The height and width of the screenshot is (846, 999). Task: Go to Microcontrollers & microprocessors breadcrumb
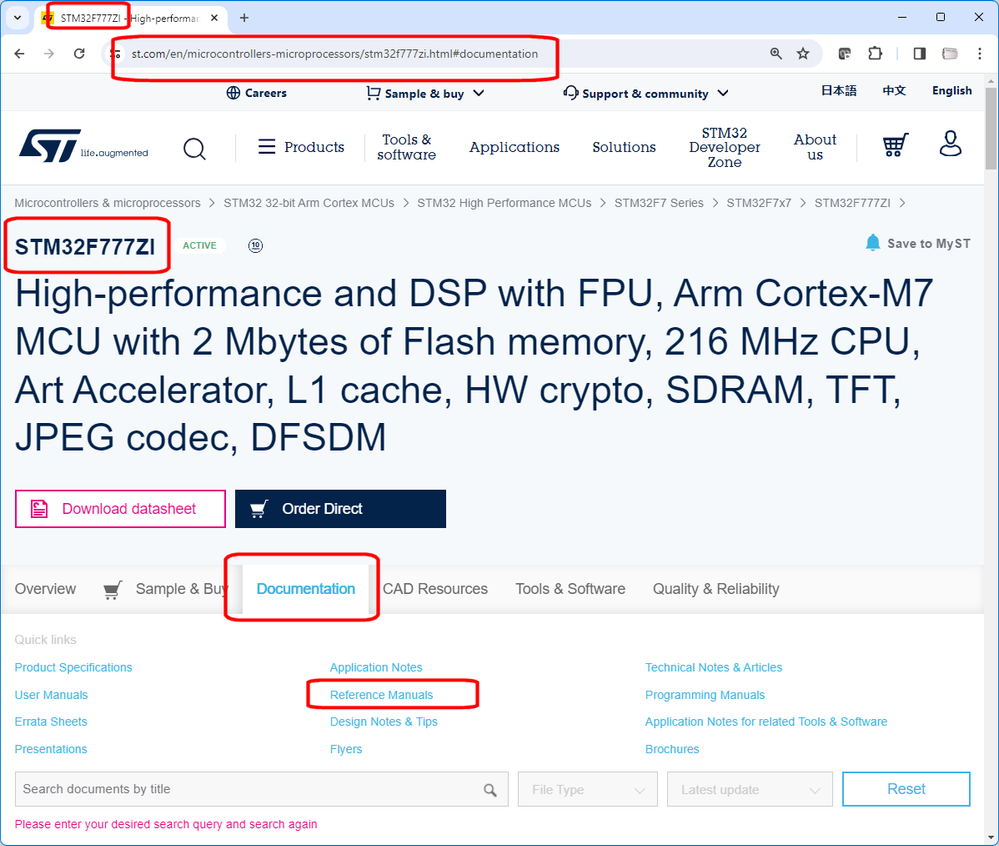click(x=107, y=203)
